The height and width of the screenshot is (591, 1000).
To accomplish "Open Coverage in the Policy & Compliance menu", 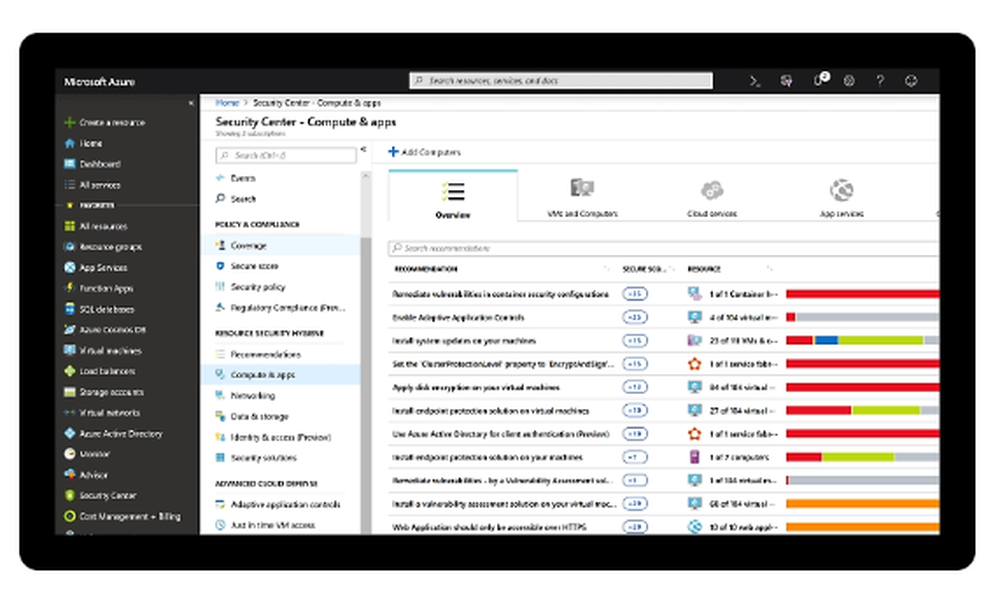I will point(281,245).
